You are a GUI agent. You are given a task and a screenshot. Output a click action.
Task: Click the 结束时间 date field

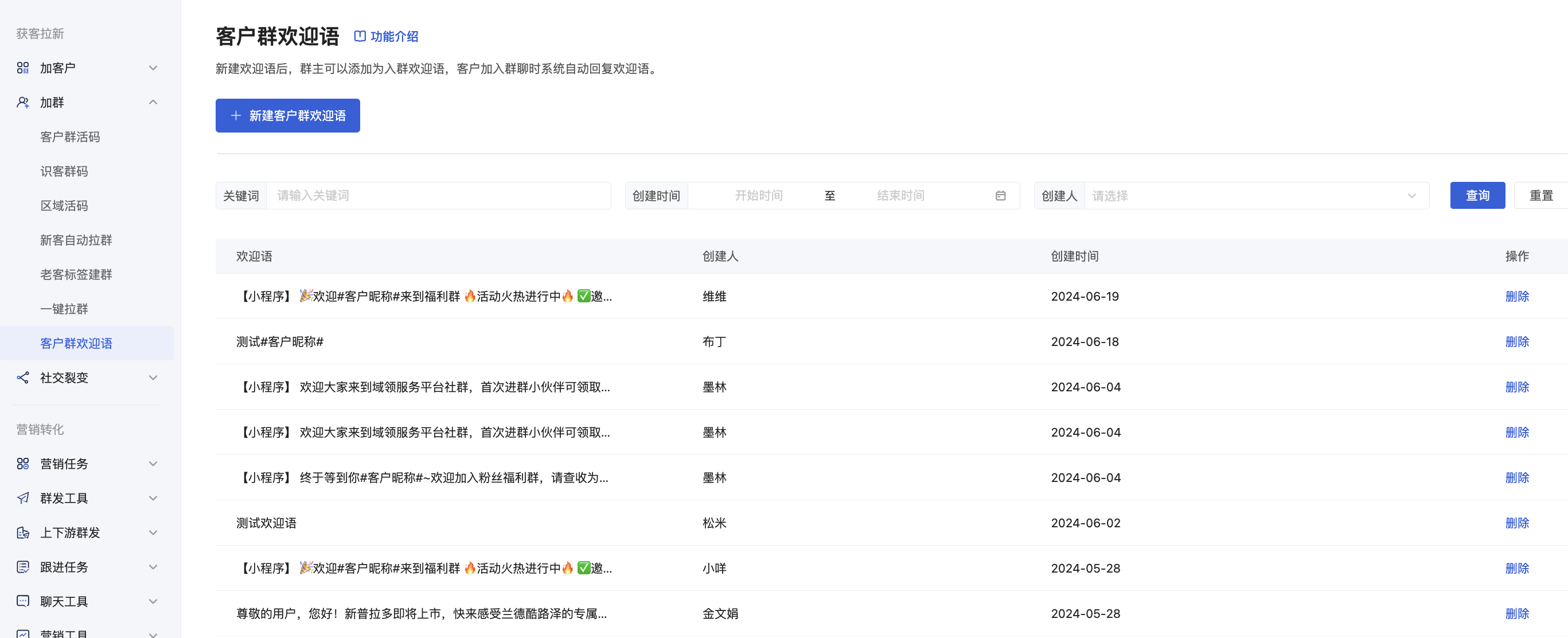(x=900, y=196)
